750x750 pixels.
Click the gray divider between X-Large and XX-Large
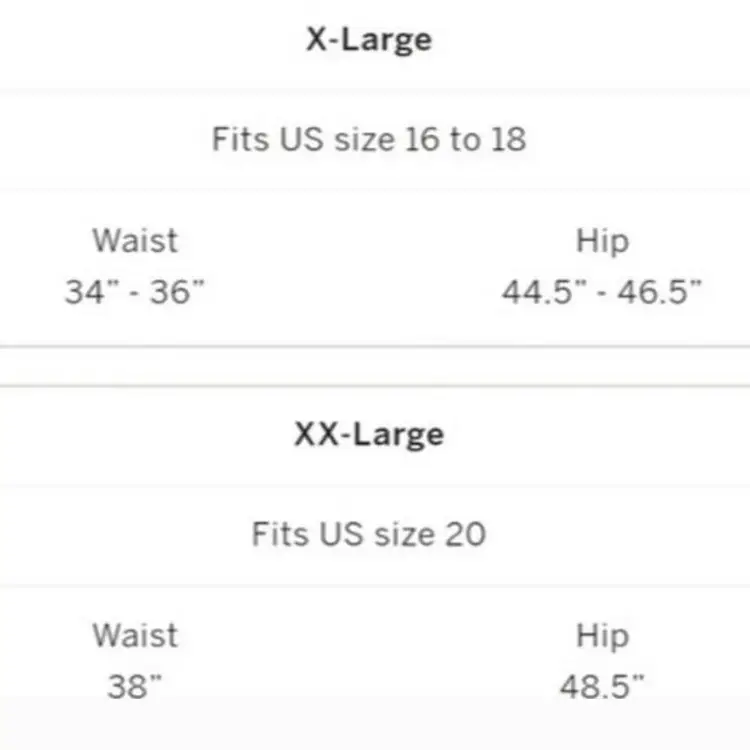pos(375,366)
